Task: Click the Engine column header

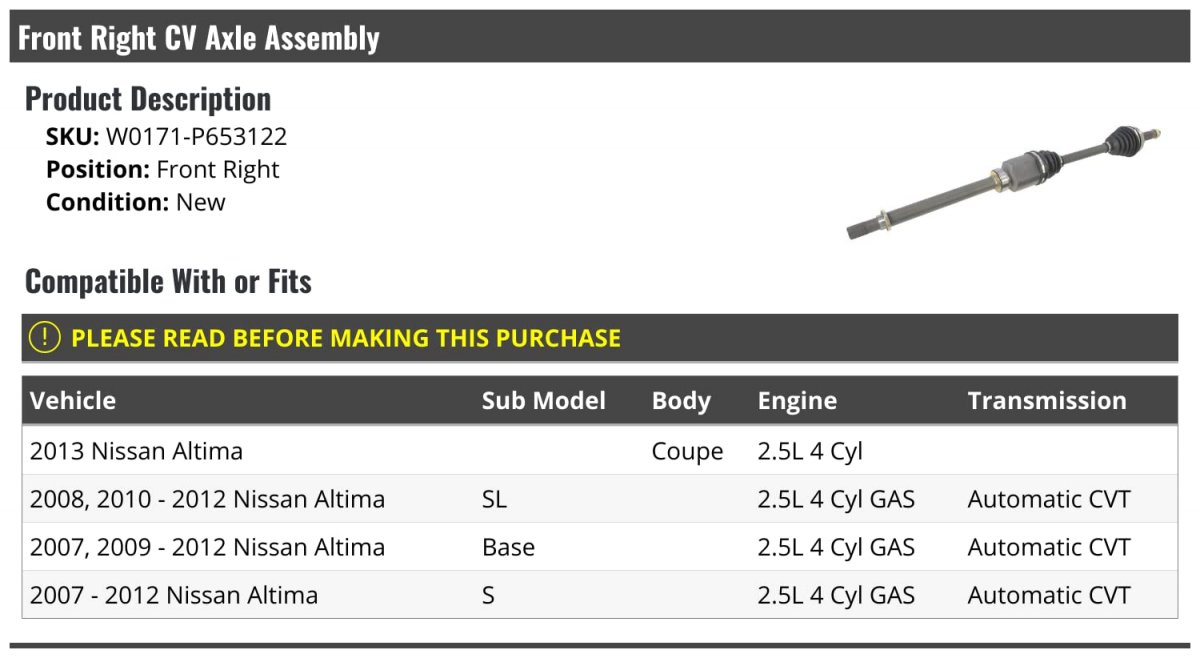Action: tap(797, 401)
